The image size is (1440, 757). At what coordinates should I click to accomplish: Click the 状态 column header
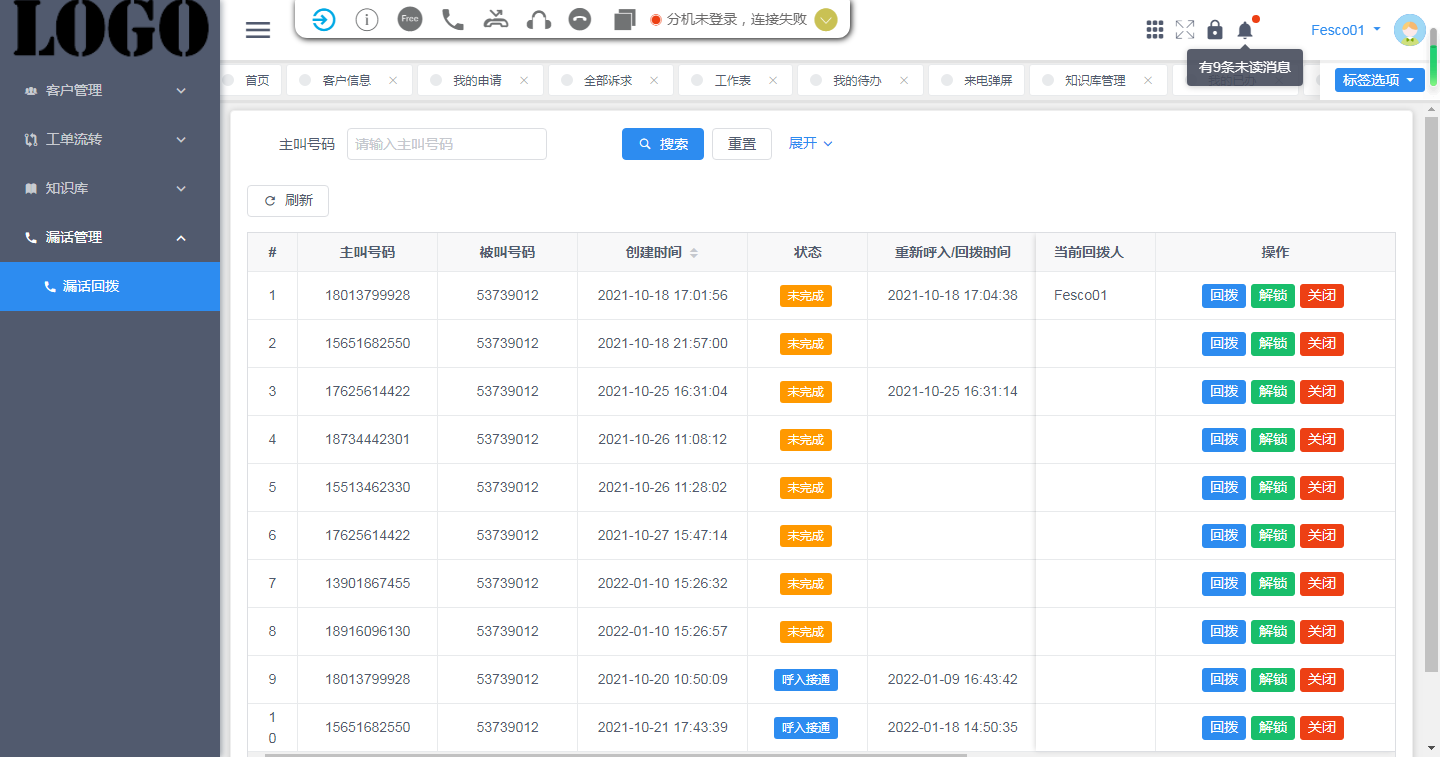tap(807, 253)
